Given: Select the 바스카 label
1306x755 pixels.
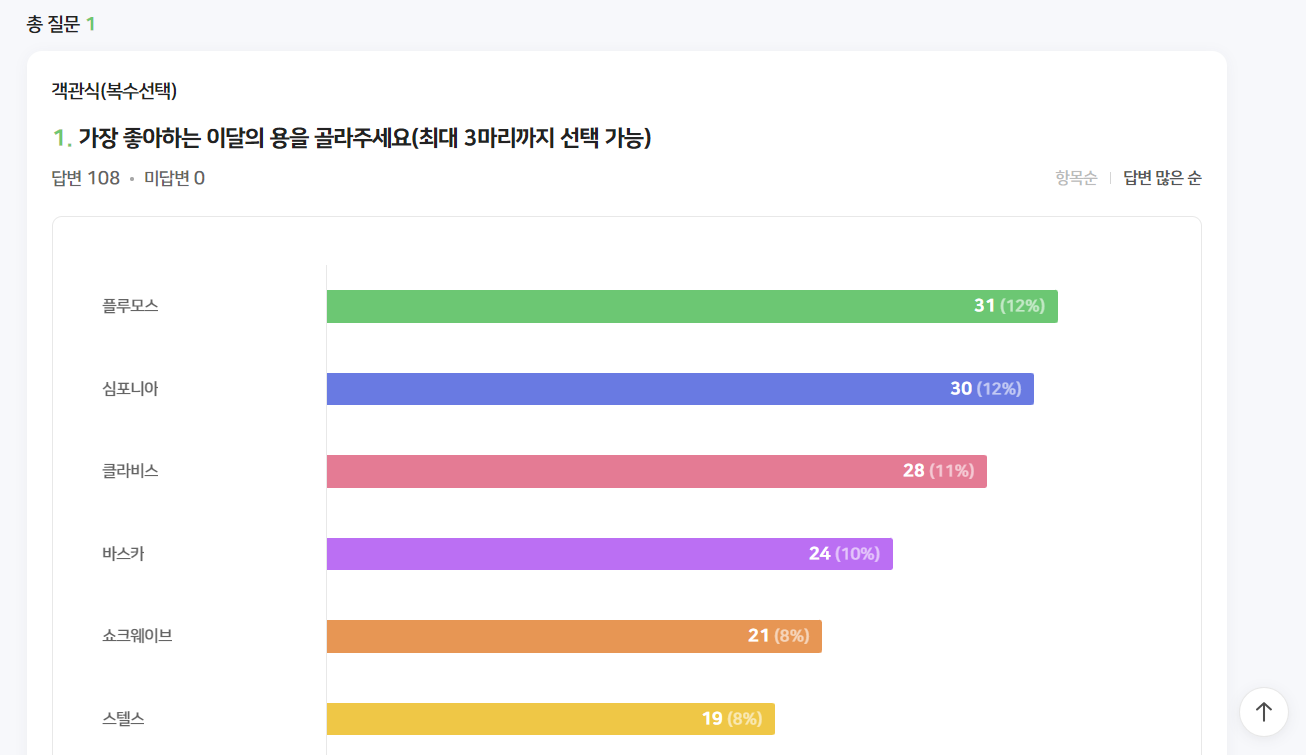Looking at the screenshot, I should [x=123, y=554].
